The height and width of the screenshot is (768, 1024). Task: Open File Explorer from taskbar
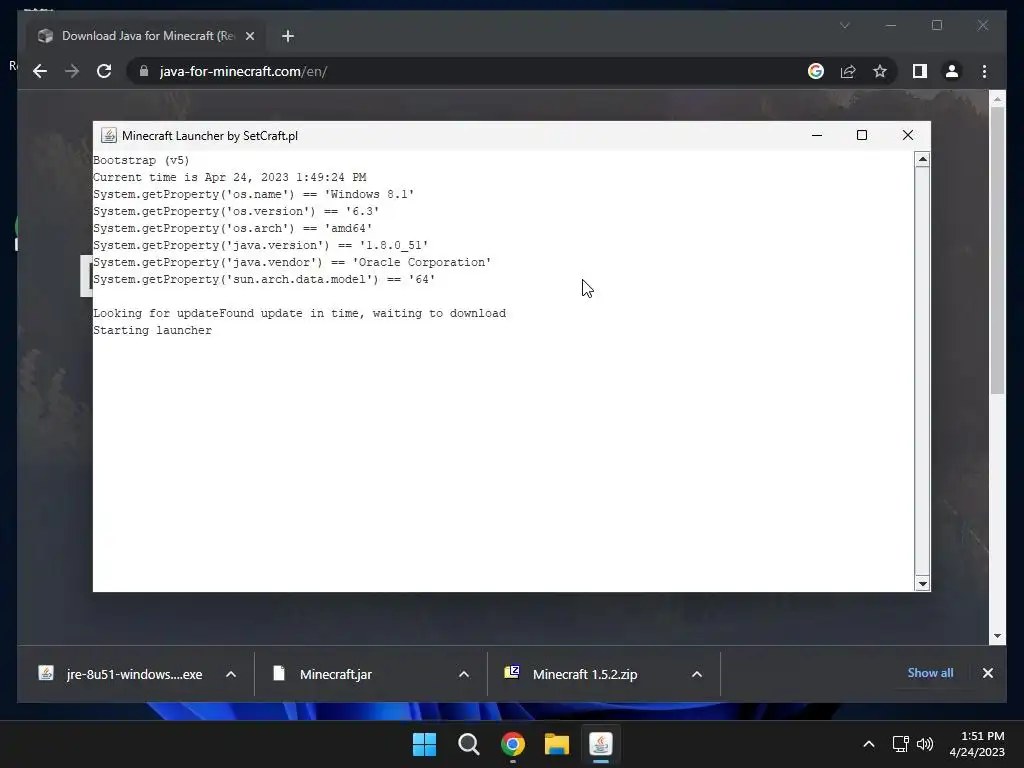(x=557, y=744)
